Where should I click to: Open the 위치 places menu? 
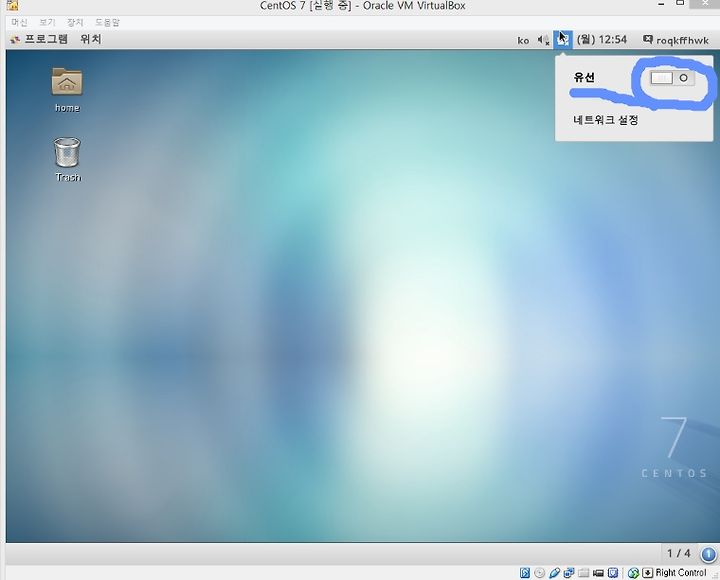click(x=90, y=39)
